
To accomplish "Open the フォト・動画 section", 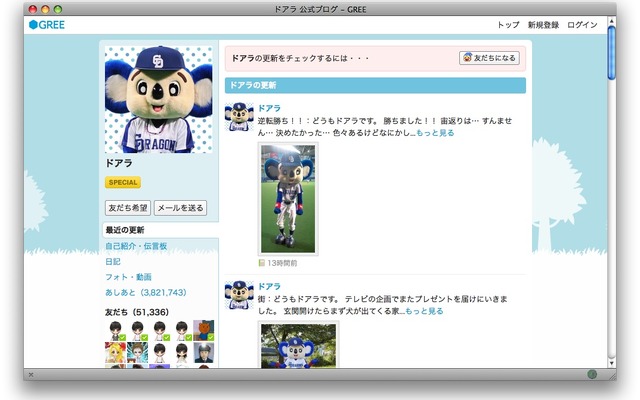I will pyautogui.click(x=129, y=277).
